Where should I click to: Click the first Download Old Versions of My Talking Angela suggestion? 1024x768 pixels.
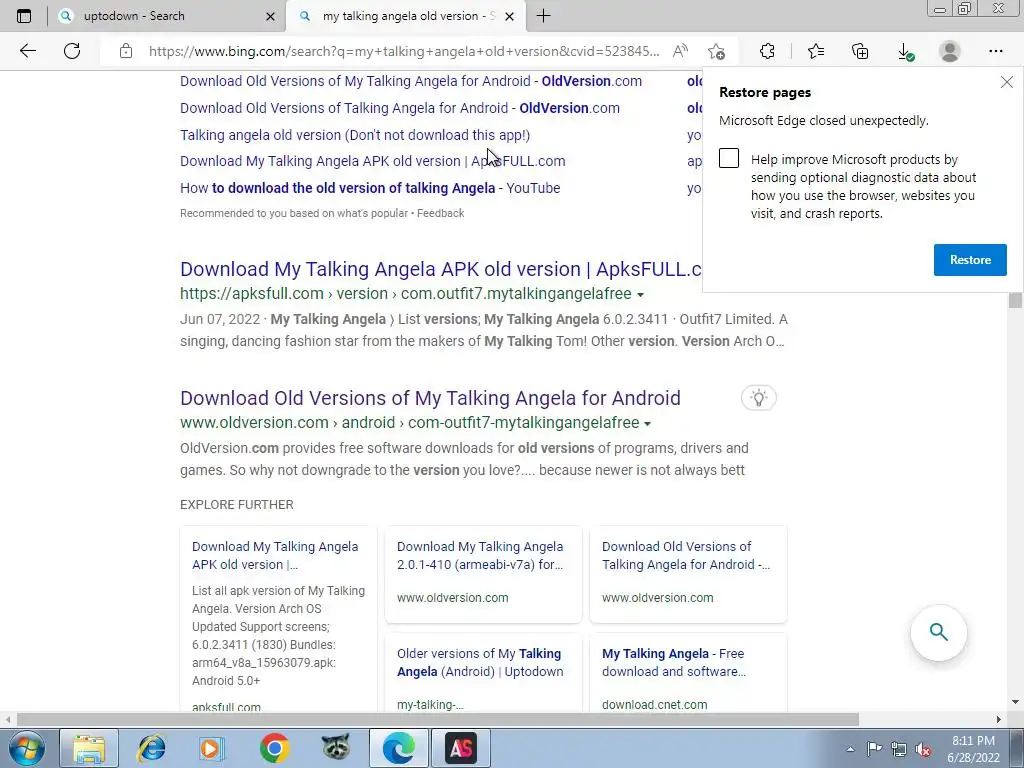coord(411,82)
